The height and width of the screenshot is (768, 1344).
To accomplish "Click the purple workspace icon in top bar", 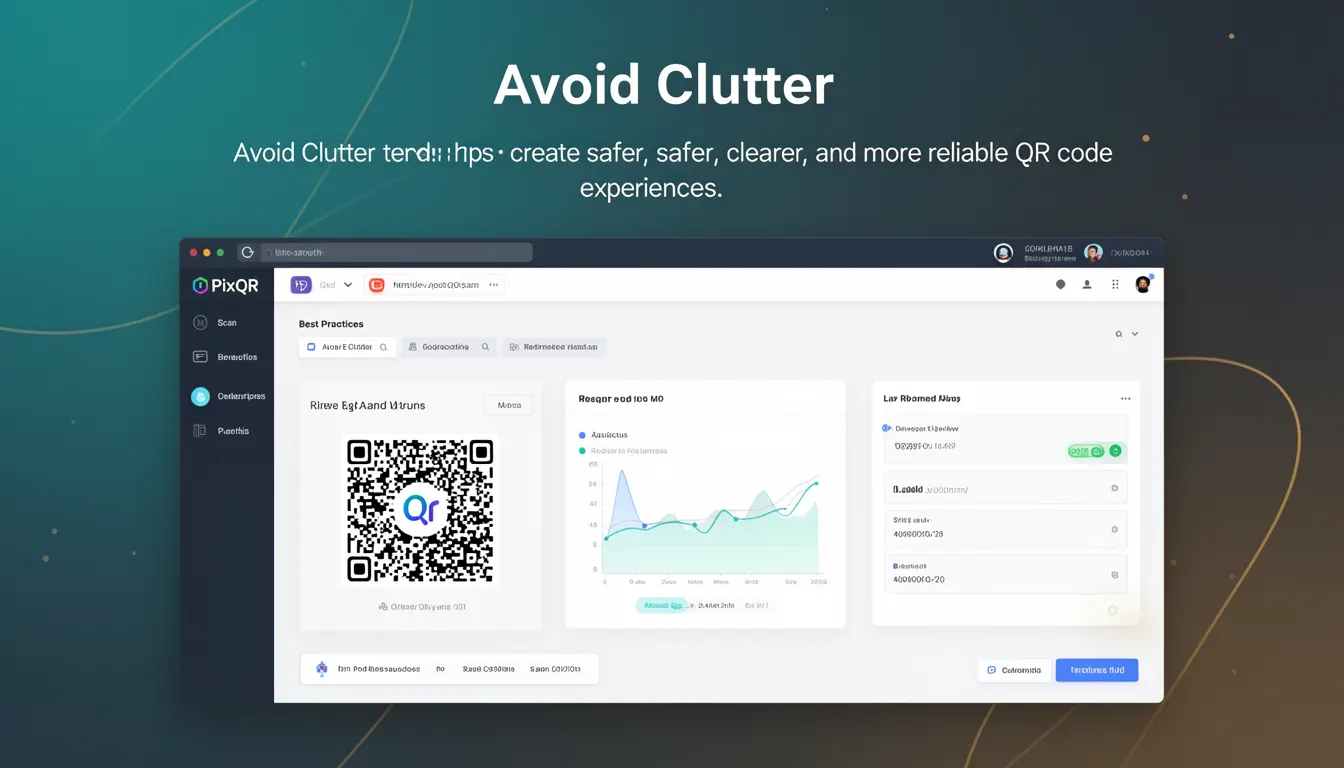I will (301, 285).
